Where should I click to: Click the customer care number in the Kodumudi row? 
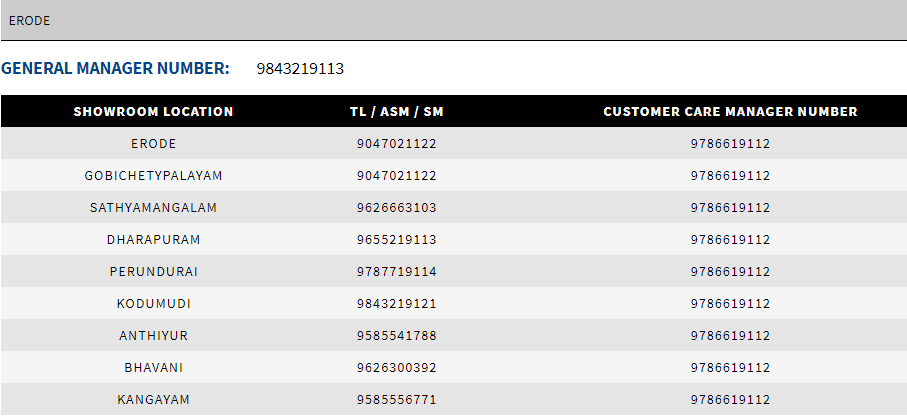[x=730, y=304]
